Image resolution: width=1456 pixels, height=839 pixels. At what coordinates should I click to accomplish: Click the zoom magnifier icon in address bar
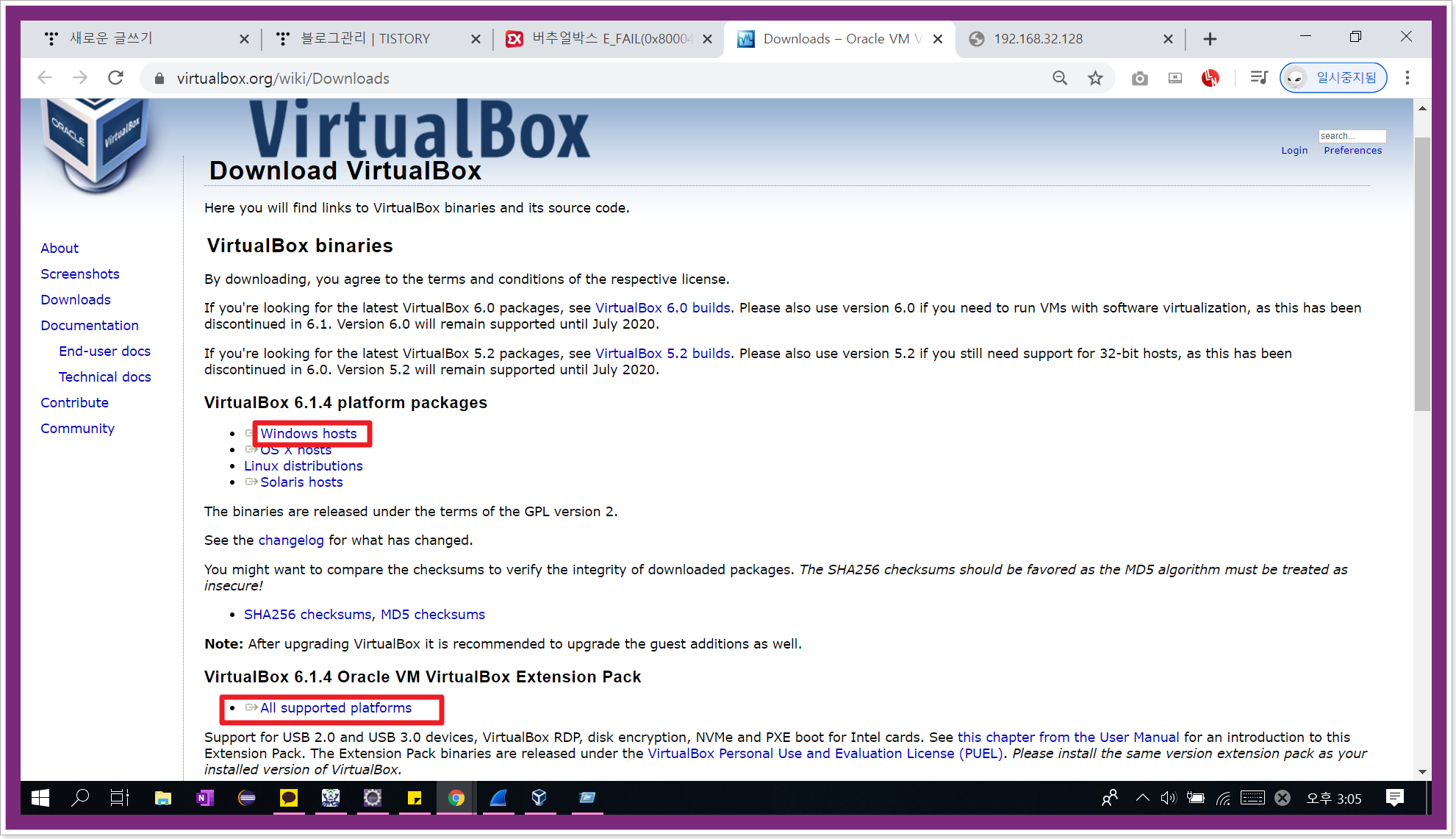(x=1059, y=78)
